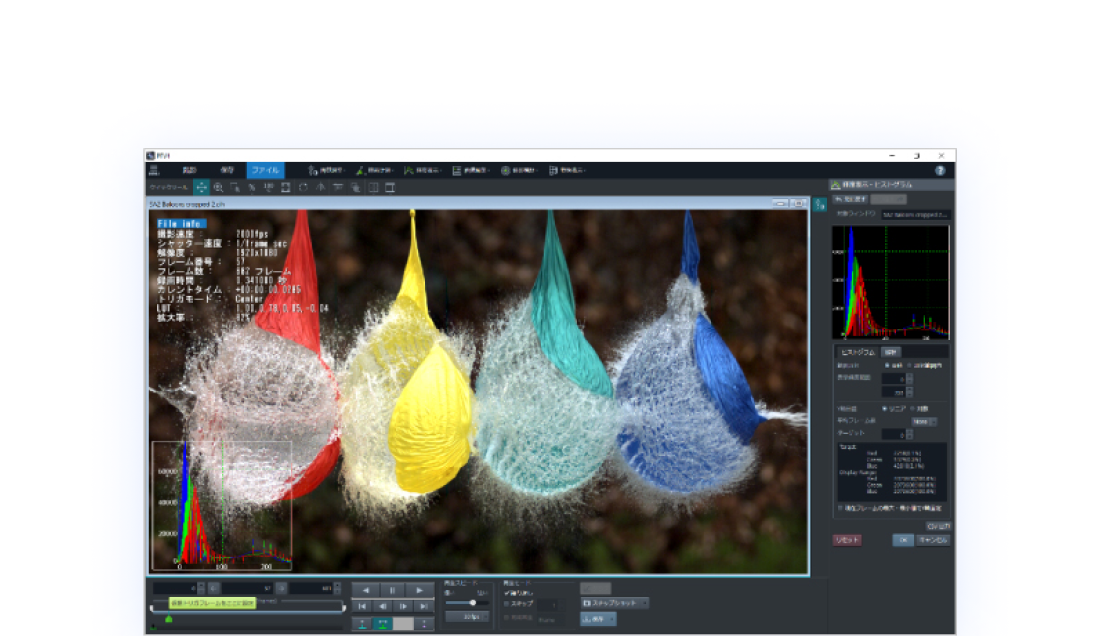The width and height of the screenshot is (1100, 636).
Task: Enable the skip playback checkbox
Action: [507, 604]
